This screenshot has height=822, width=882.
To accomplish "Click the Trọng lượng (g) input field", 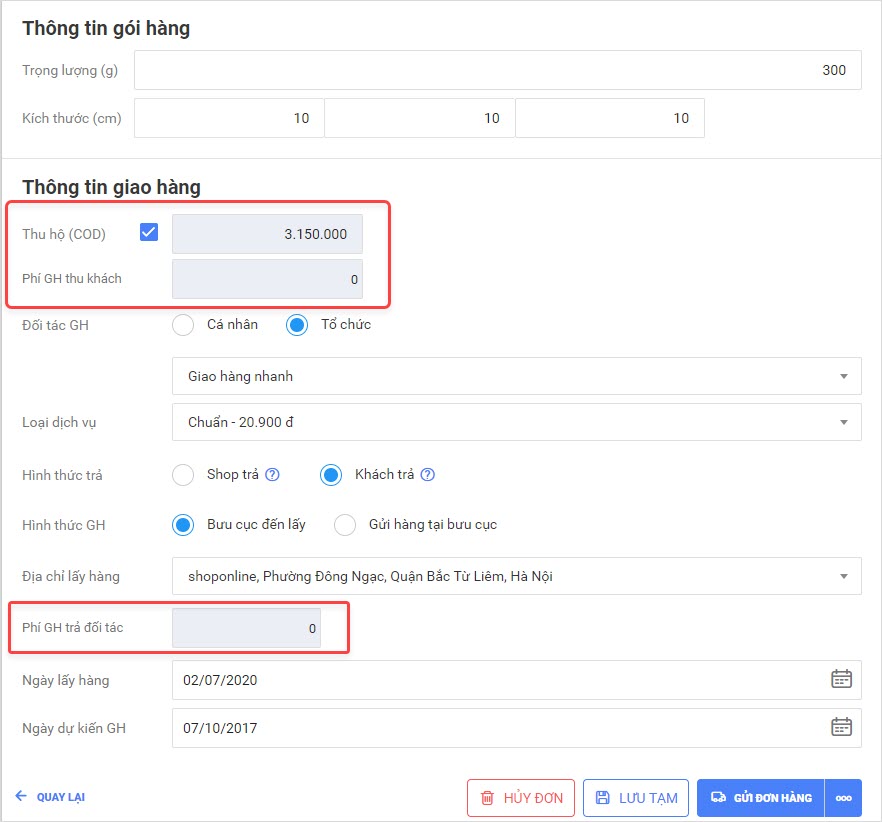I will click(497, 70).
